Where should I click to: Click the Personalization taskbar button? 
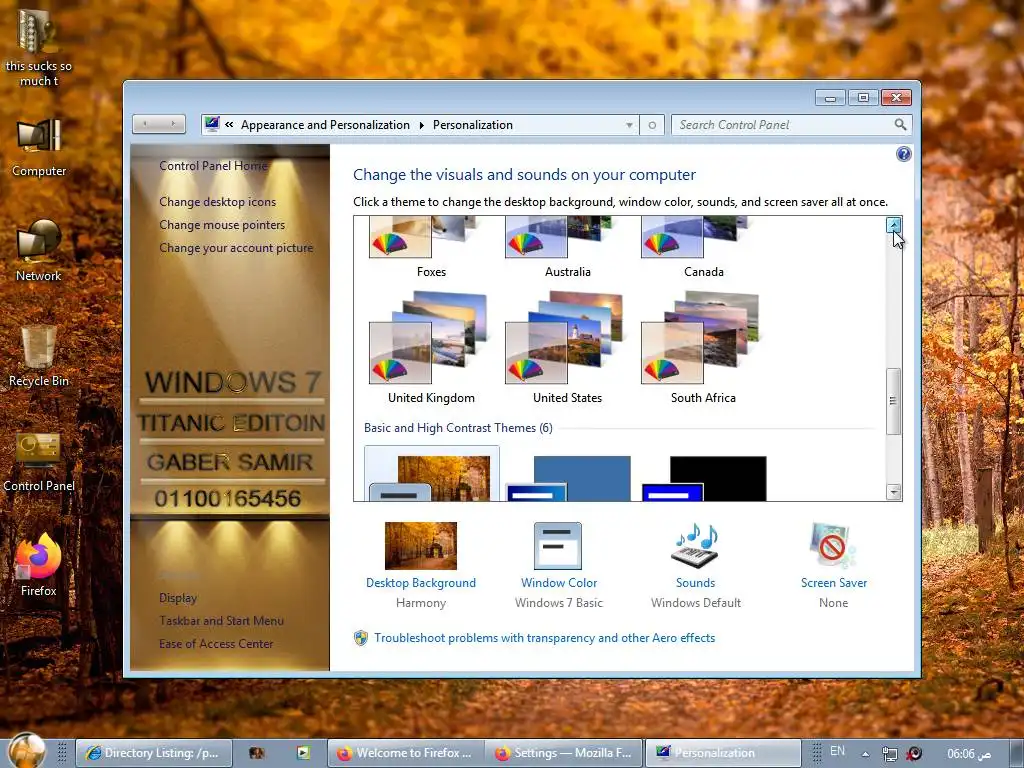(723, 753)
